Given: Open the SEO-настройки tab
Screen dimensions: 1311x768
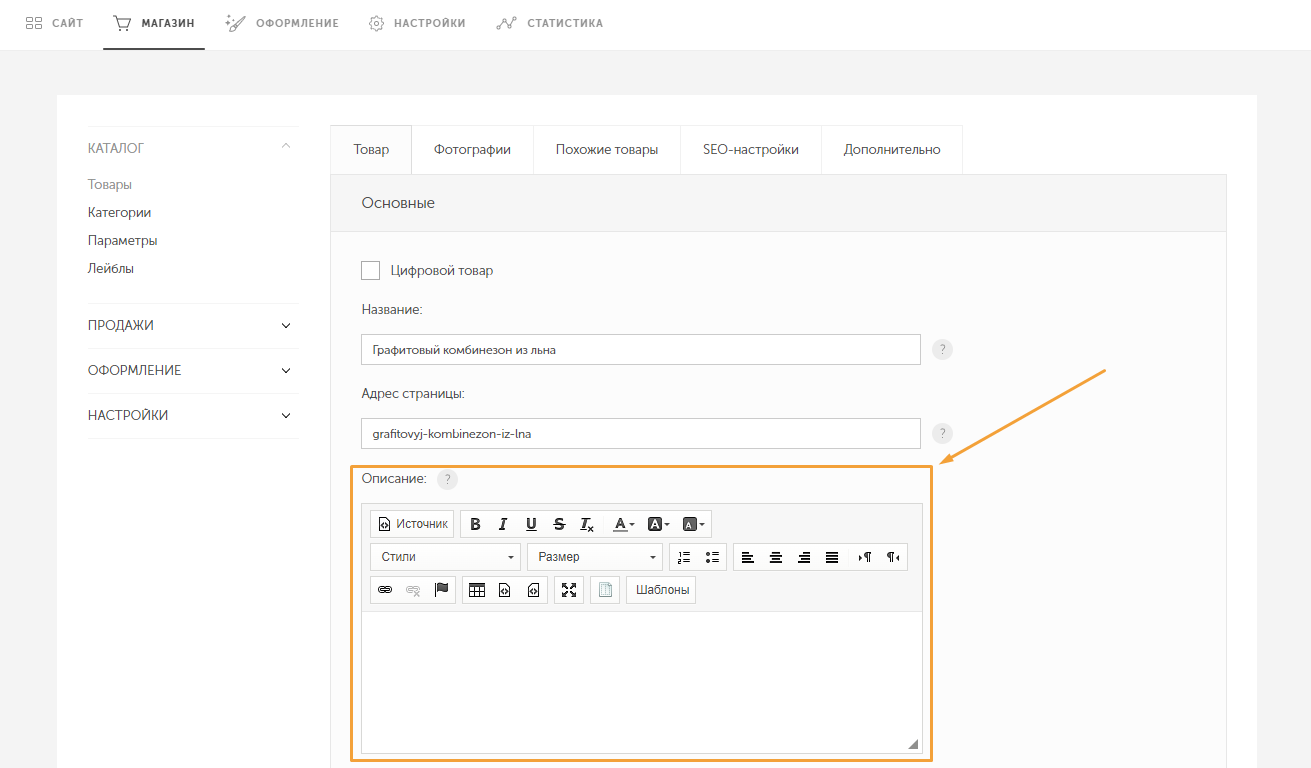Looking at the screenshot, I should [x=751, y=150].
